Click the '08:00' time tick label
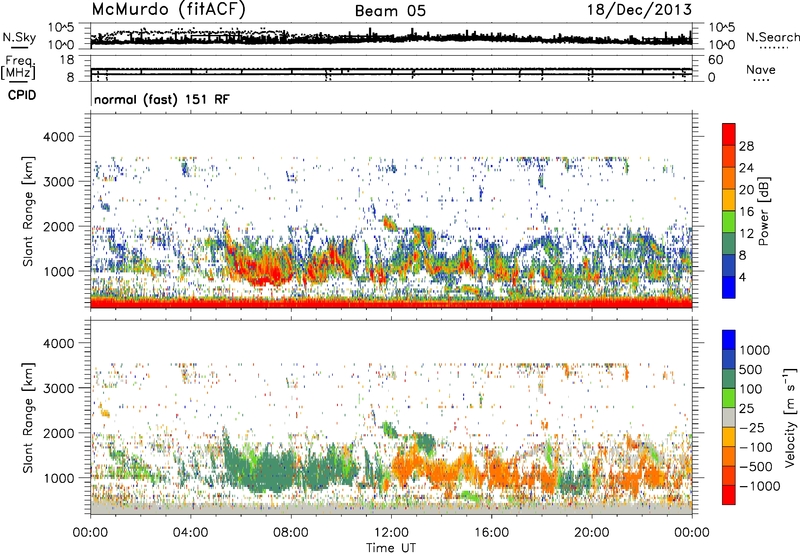800x554 pixels. click(290, 533)
